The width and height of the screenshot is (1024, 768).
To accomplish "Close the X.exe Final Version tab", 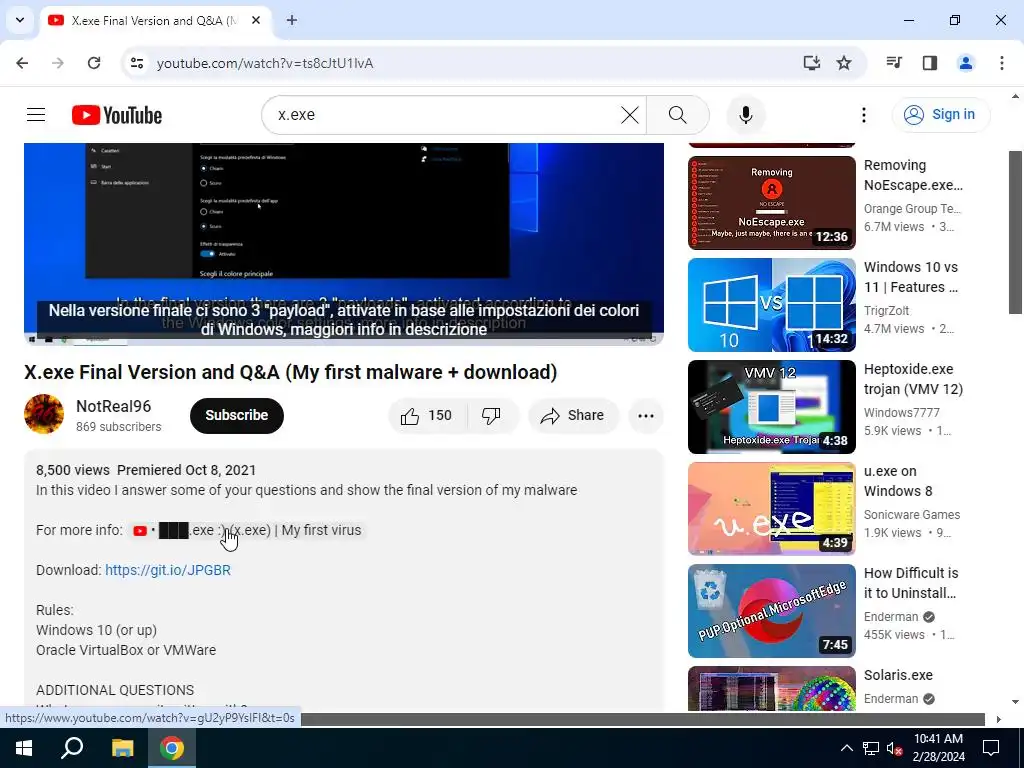I will pos(256,20).
